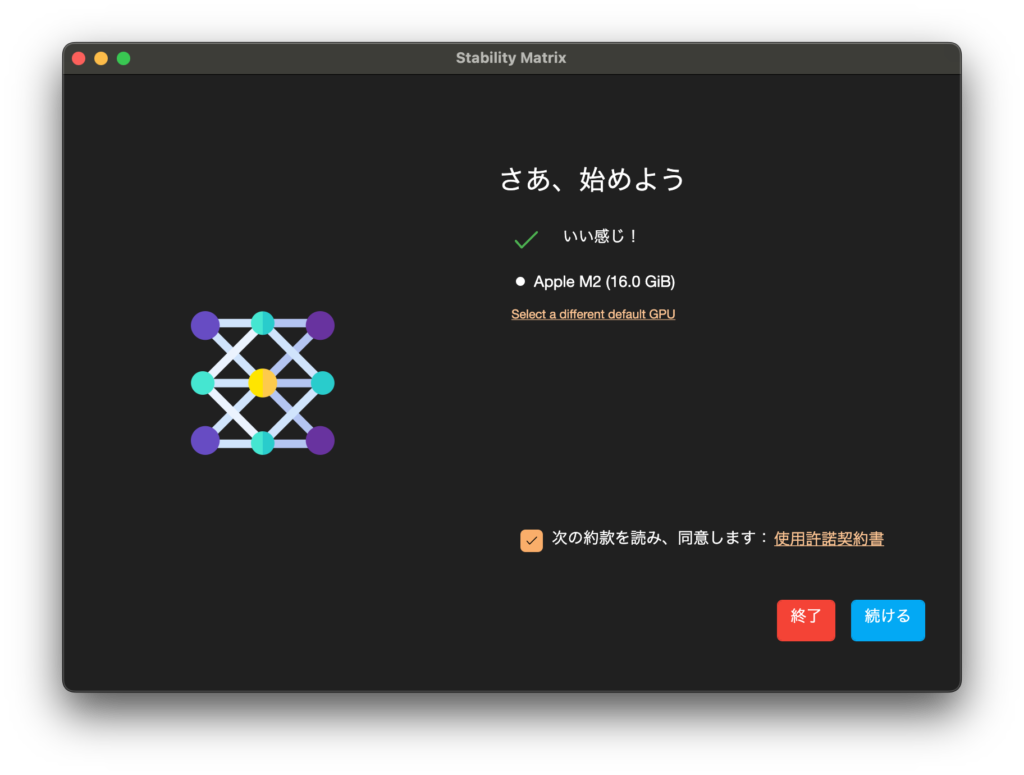This screenshot has height=775, width=1024.
Task: Click the bottom-left purple node of the logo
Action: 205,441
